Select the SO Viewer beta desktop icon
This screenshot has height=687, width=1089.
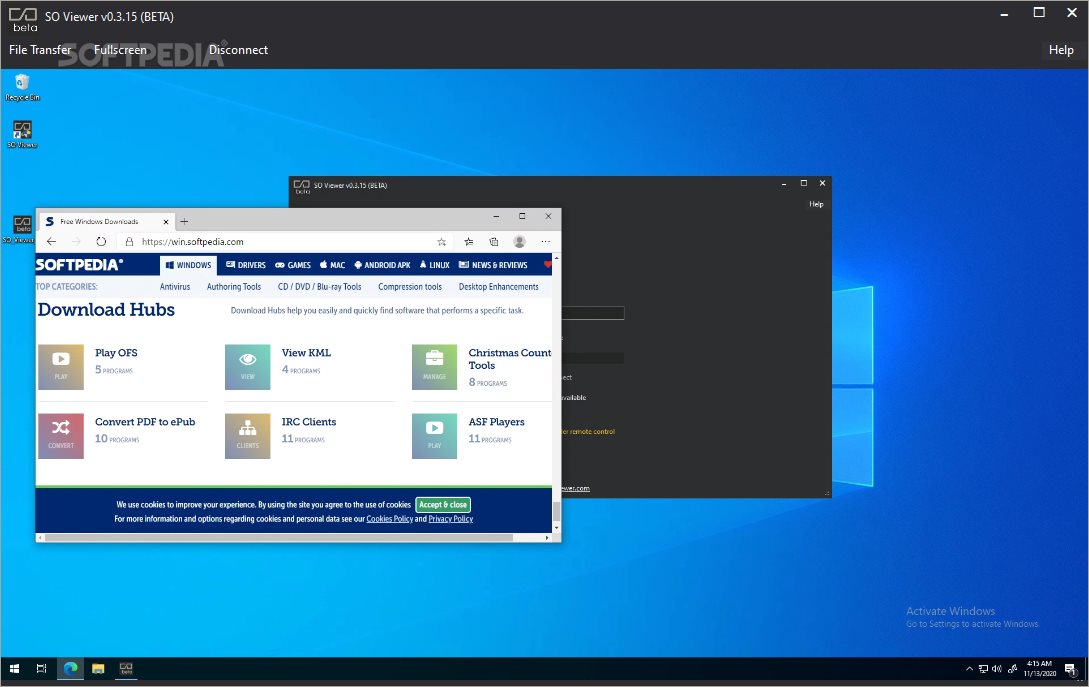pos(22,229)
